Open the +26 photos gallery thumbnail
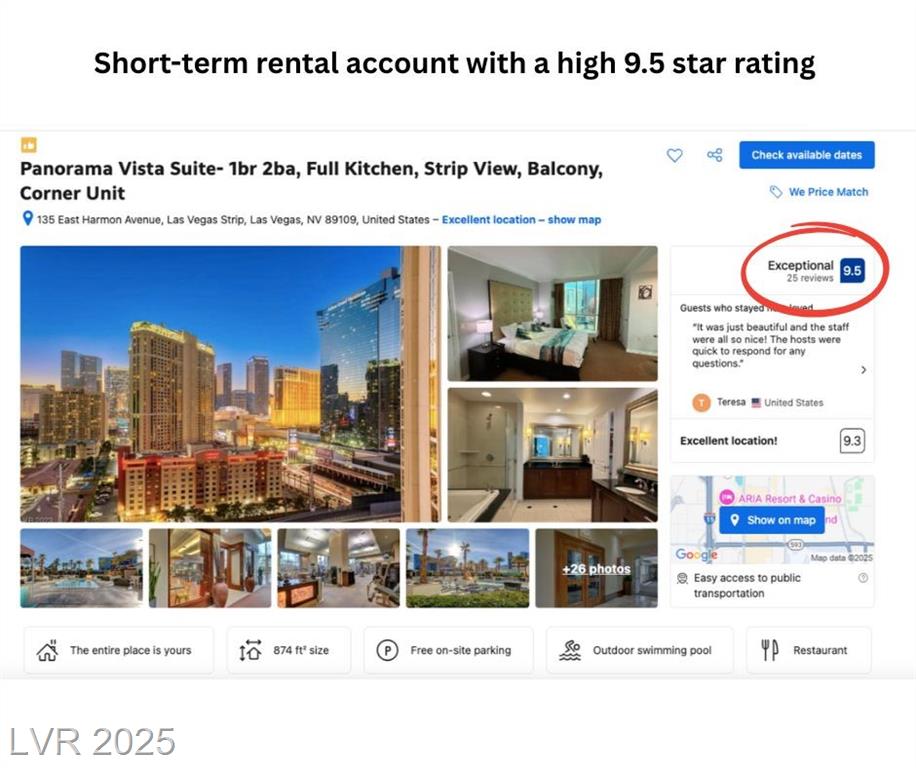The image size is (916, 768). coord(596,568)
